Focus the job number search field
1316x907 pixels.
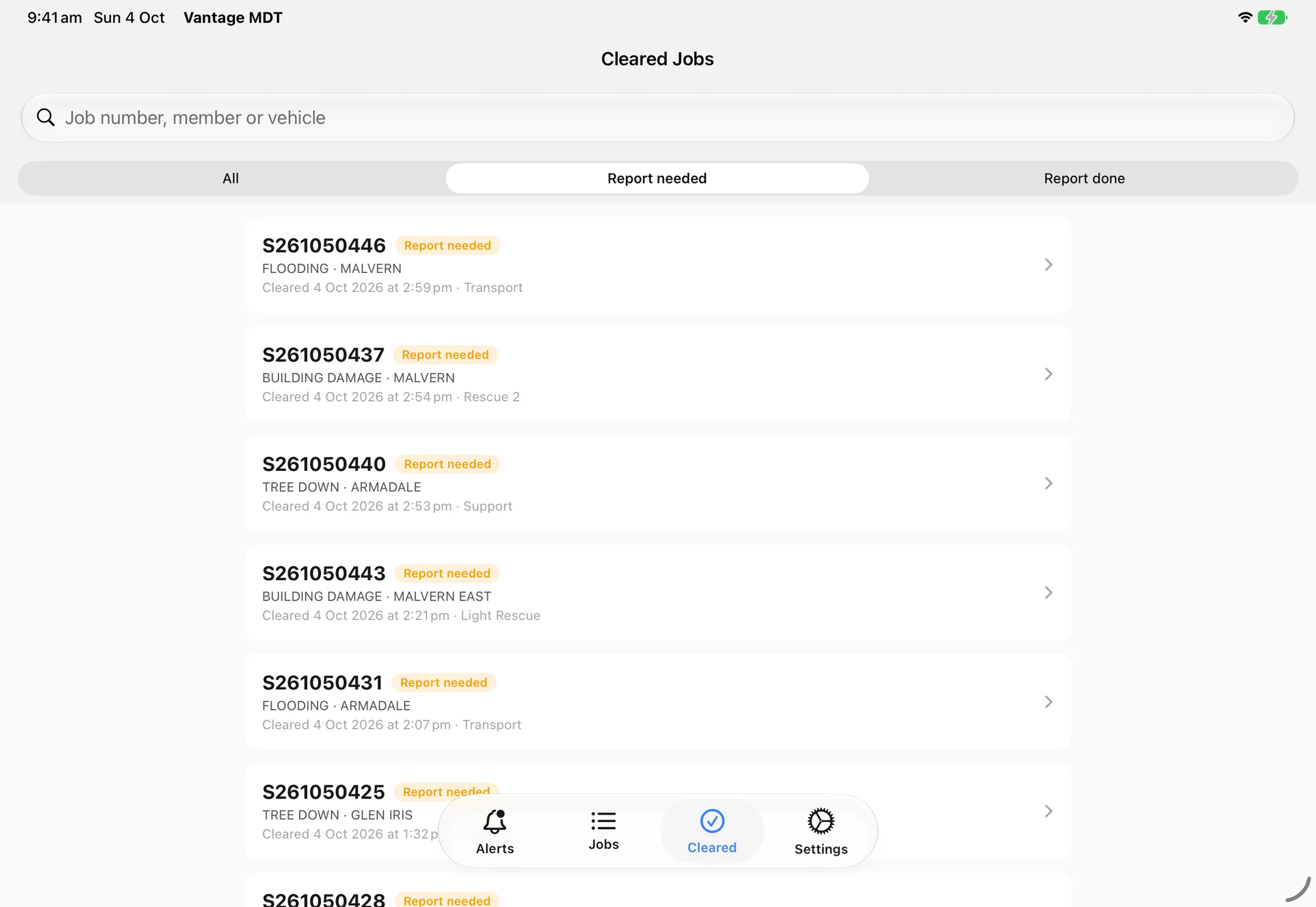657,118
